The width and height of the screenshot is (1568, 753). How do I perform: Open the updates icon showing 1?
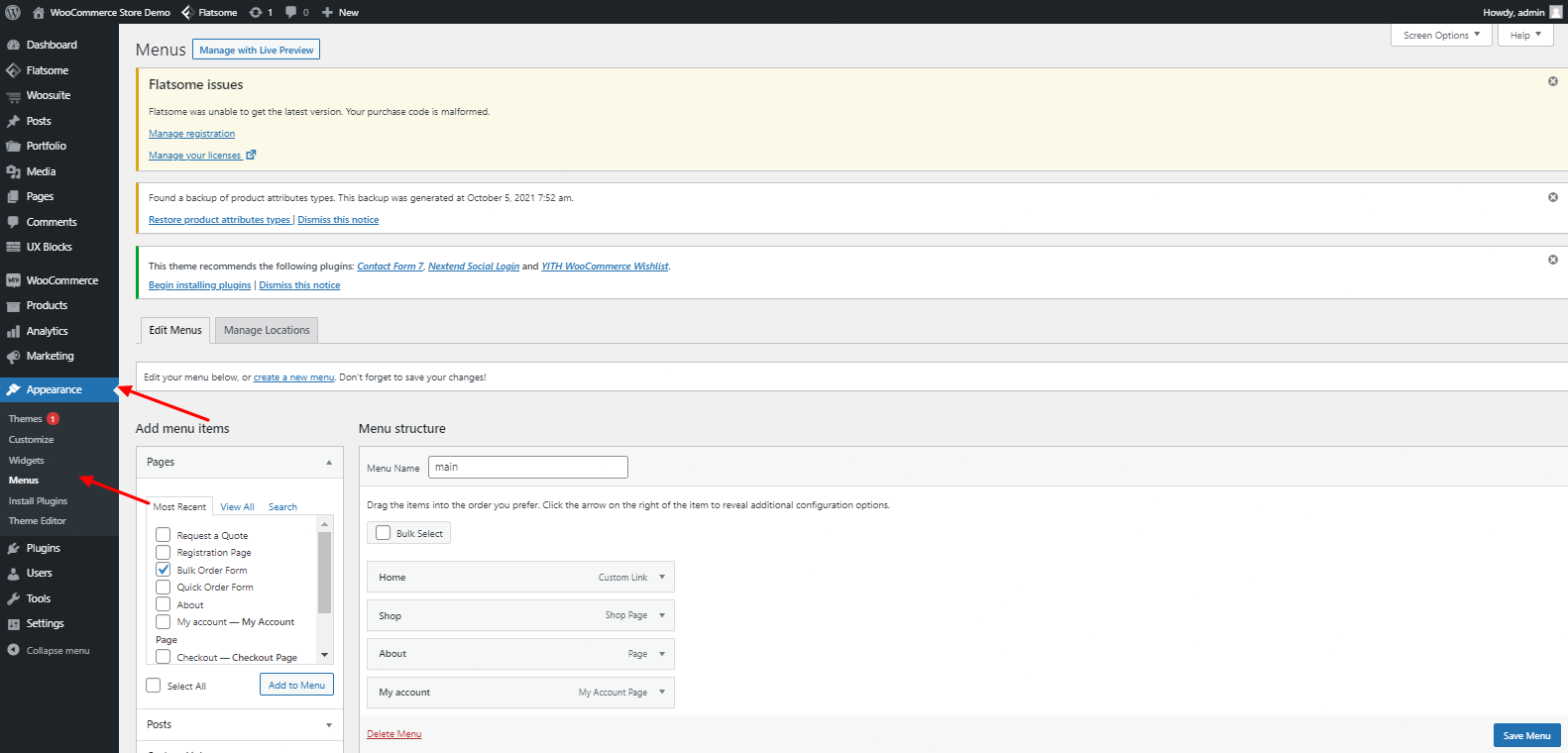tap(256, 12)
